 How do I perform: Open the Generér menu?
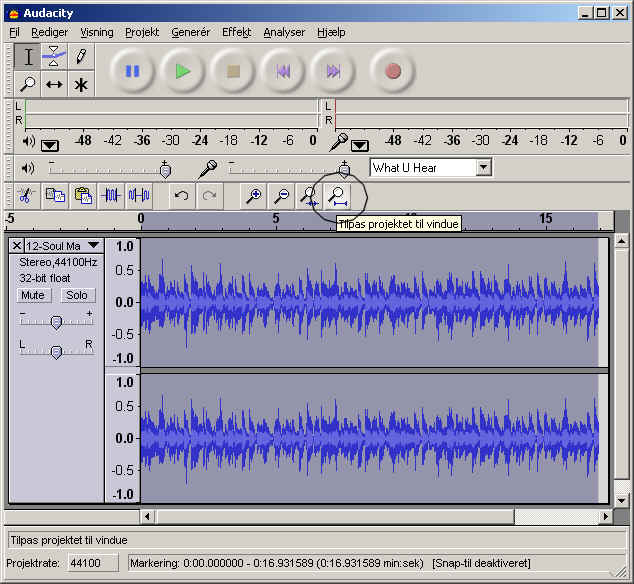coord(190,32)
